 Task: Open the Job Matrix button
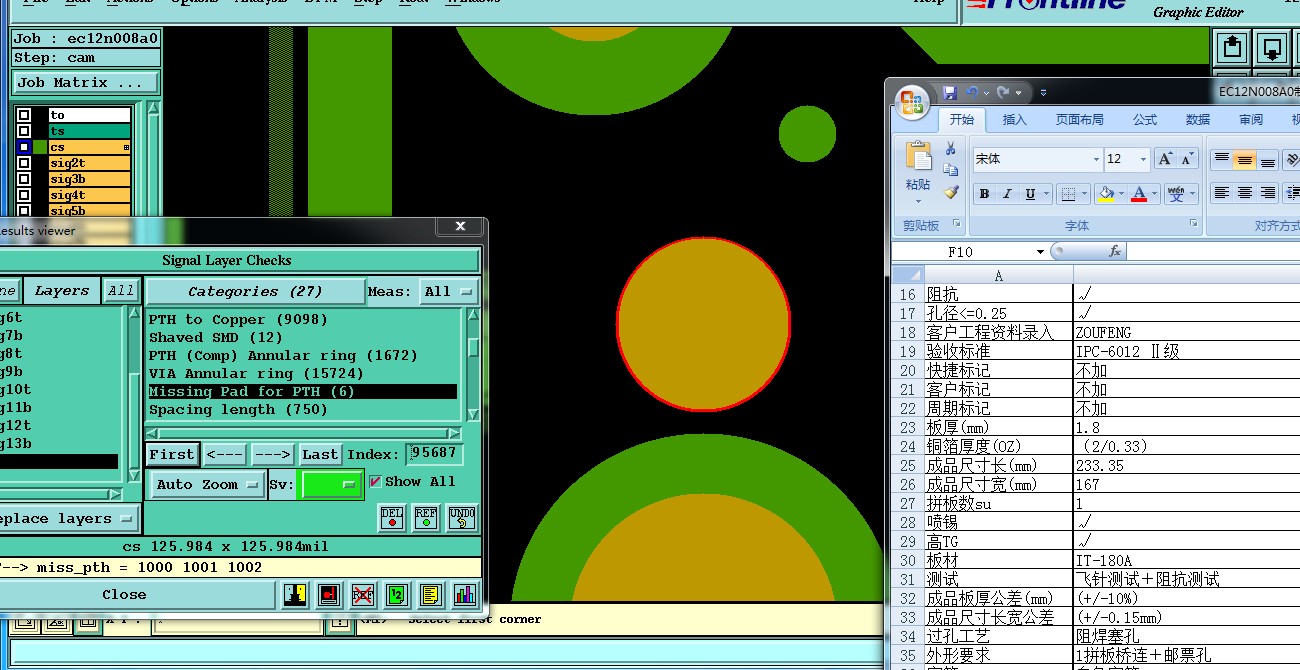pos(86,83)
